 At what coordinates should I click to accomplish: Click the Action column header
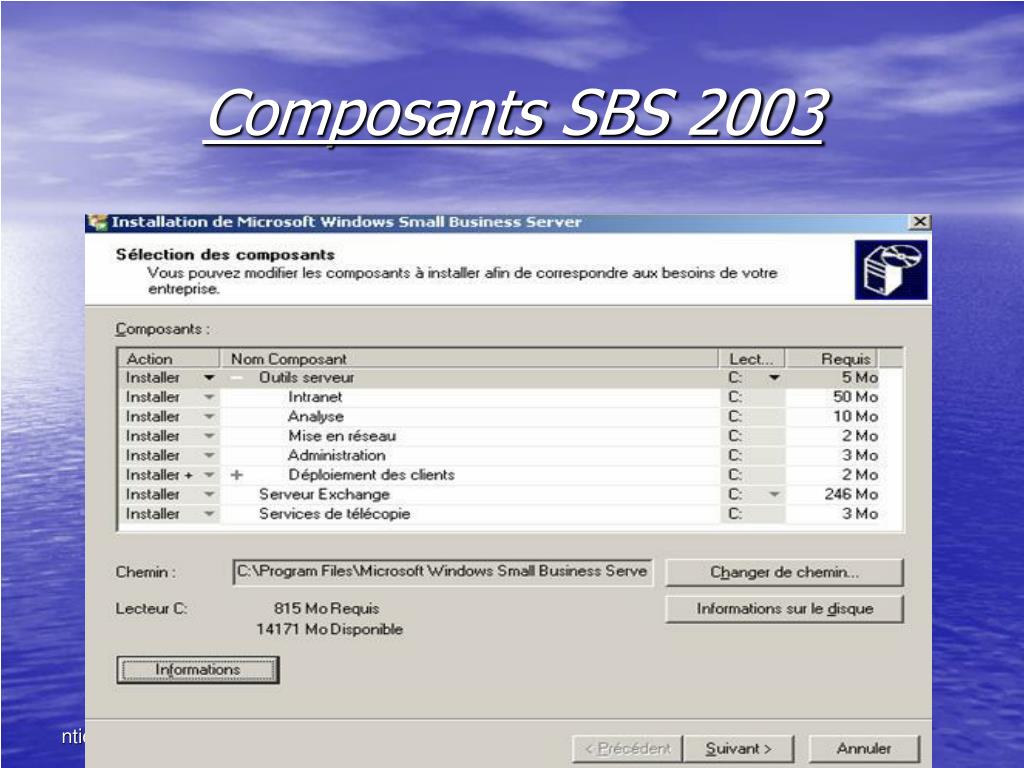click(x=168, y=359)
